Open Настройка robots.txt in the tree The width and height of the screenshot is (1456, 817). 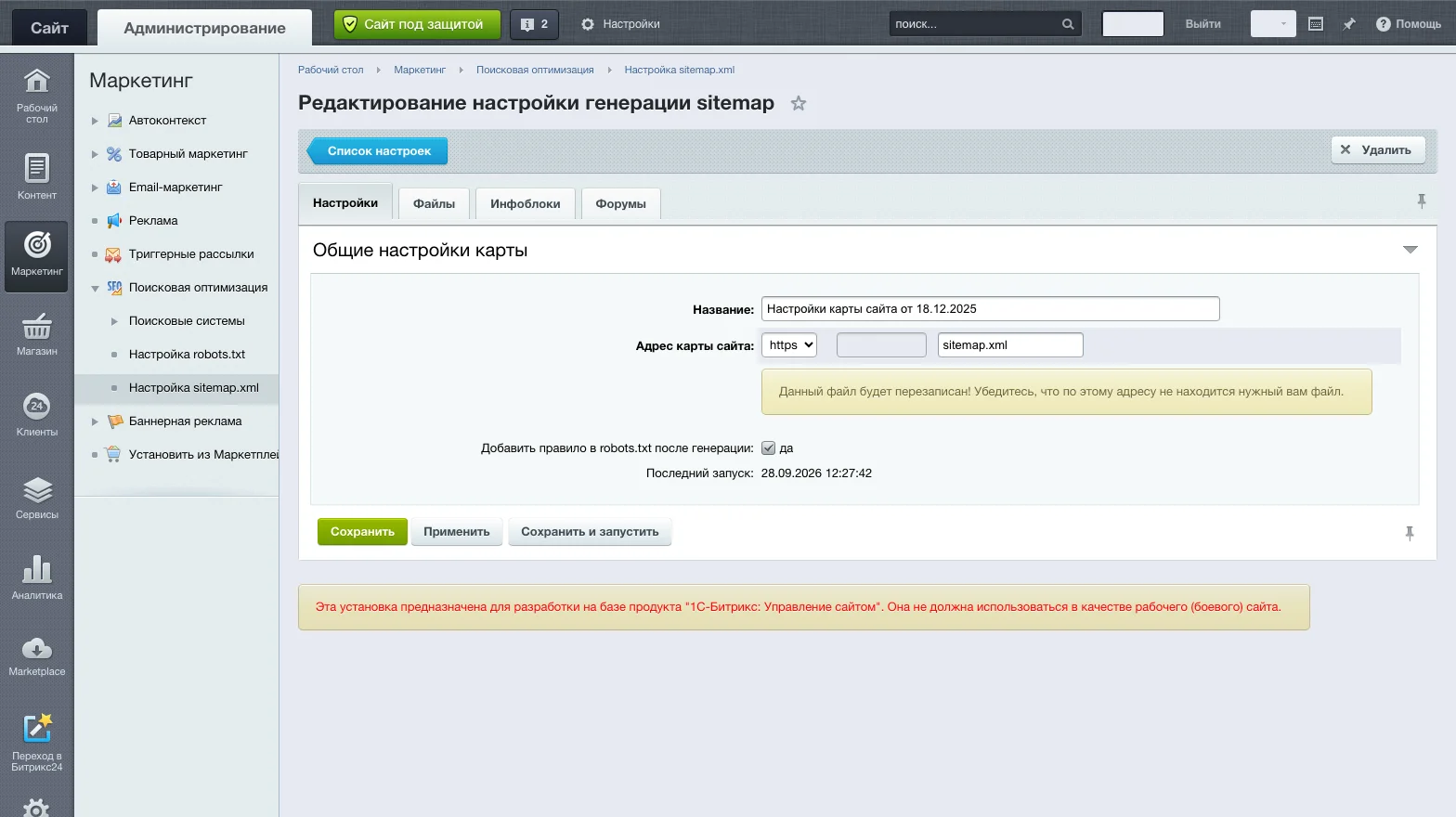tap(187, 355)
